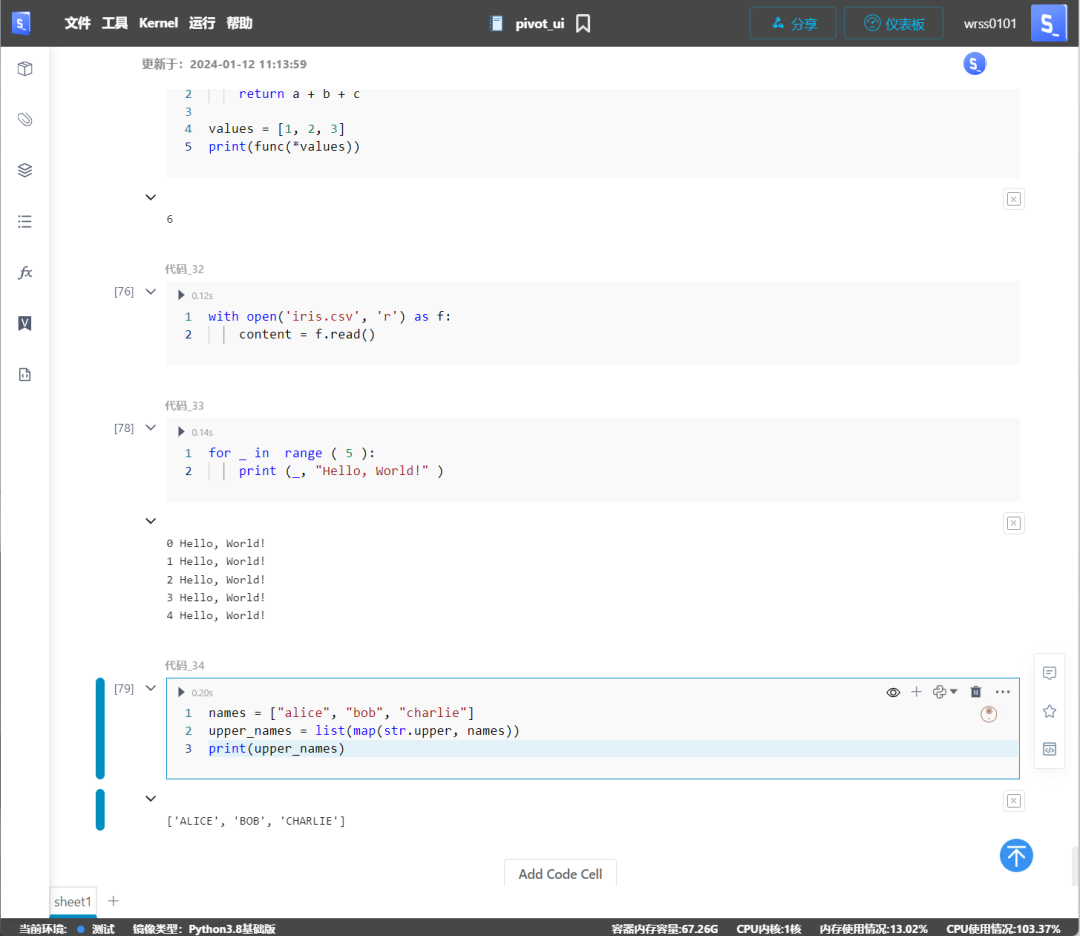This screenshot has height=936, width=1080.
Task: Open the fx functions sidebar icon
Action: click(25, 272)
